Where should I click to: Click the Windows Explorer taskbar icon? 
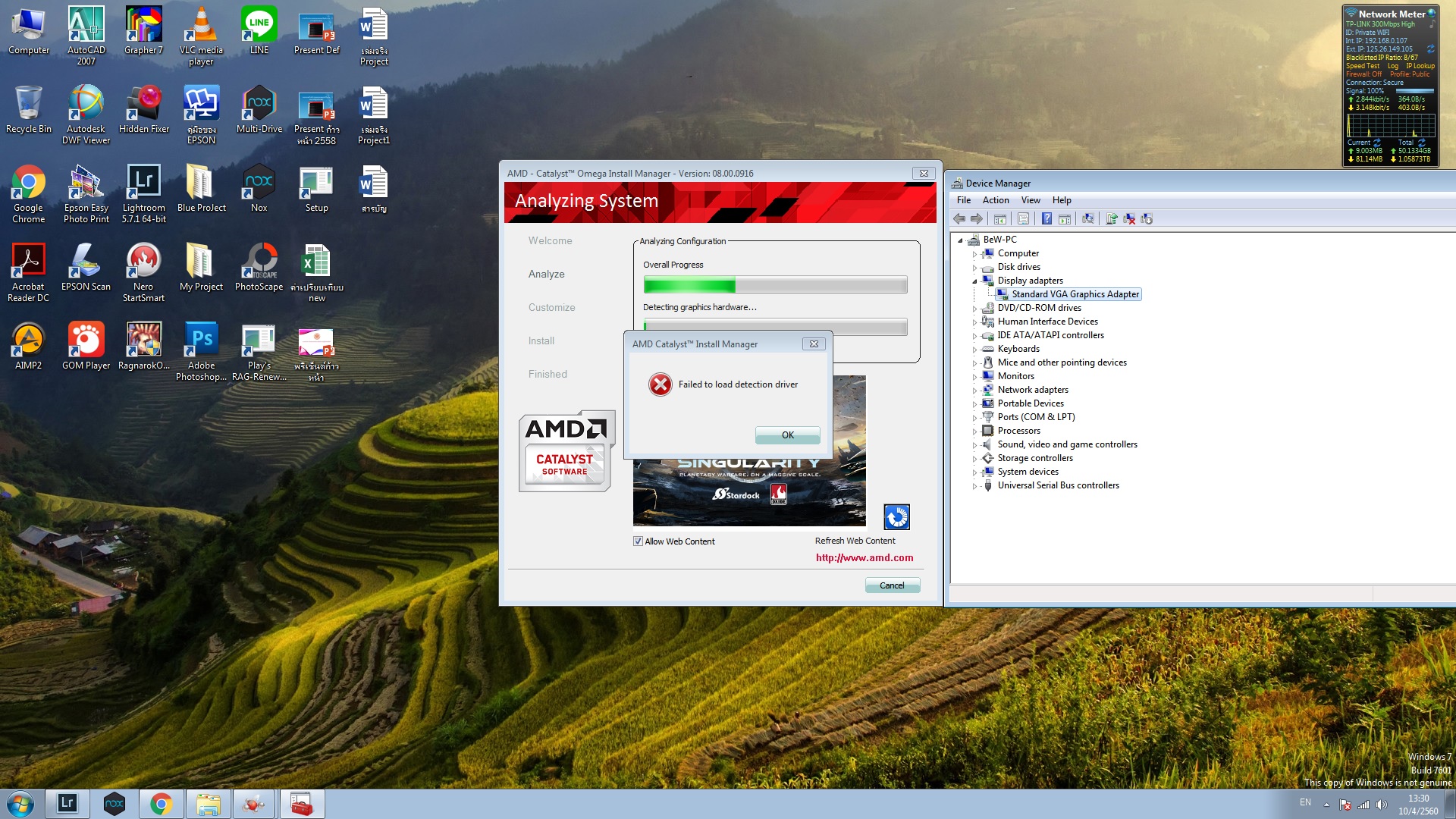click(x=208, y=804)
